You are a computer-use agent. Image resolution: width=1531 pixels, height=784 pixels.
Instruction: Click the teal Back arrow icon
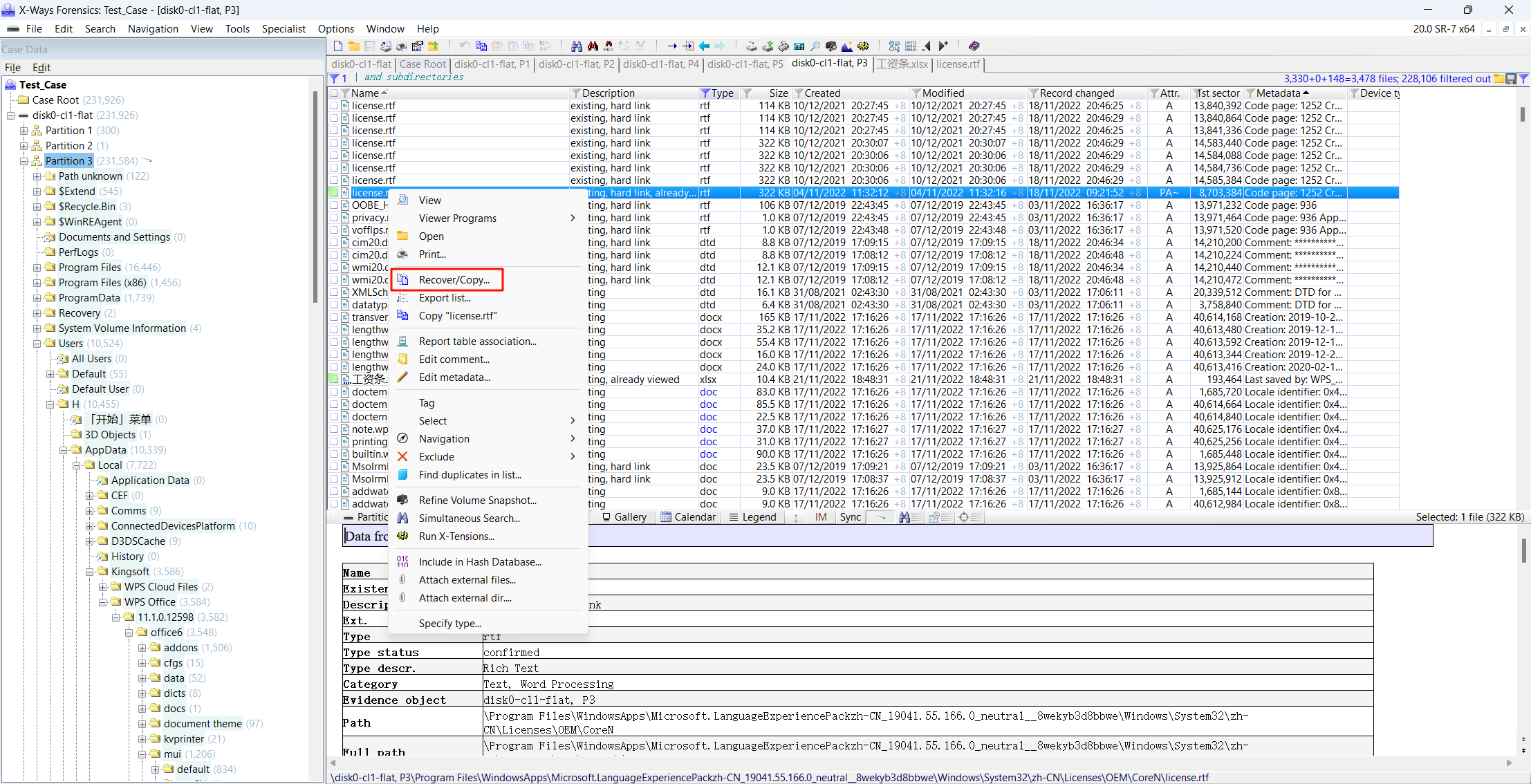click(704, 46)
